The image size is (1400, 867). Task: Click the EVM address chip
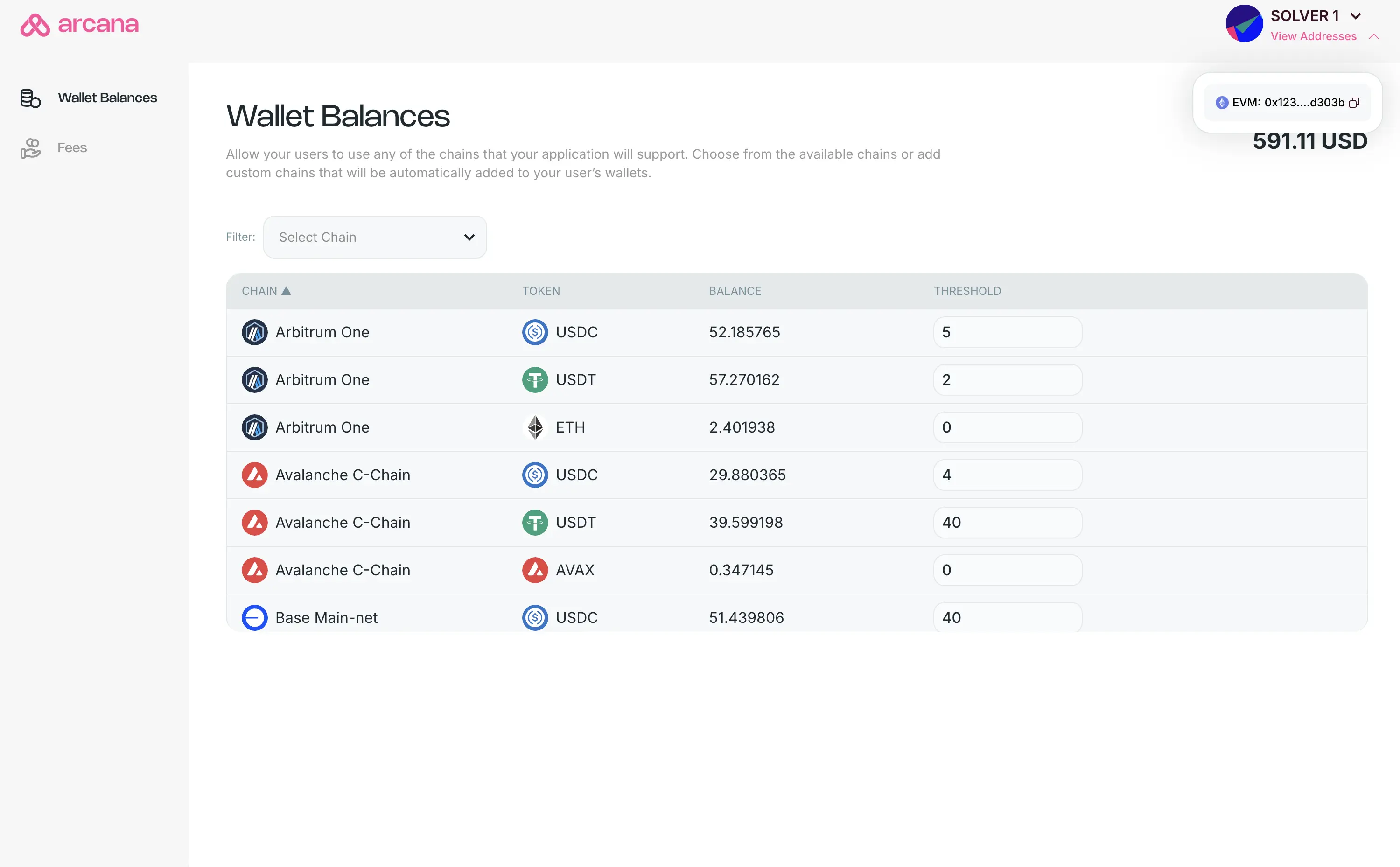[1287, 103]
